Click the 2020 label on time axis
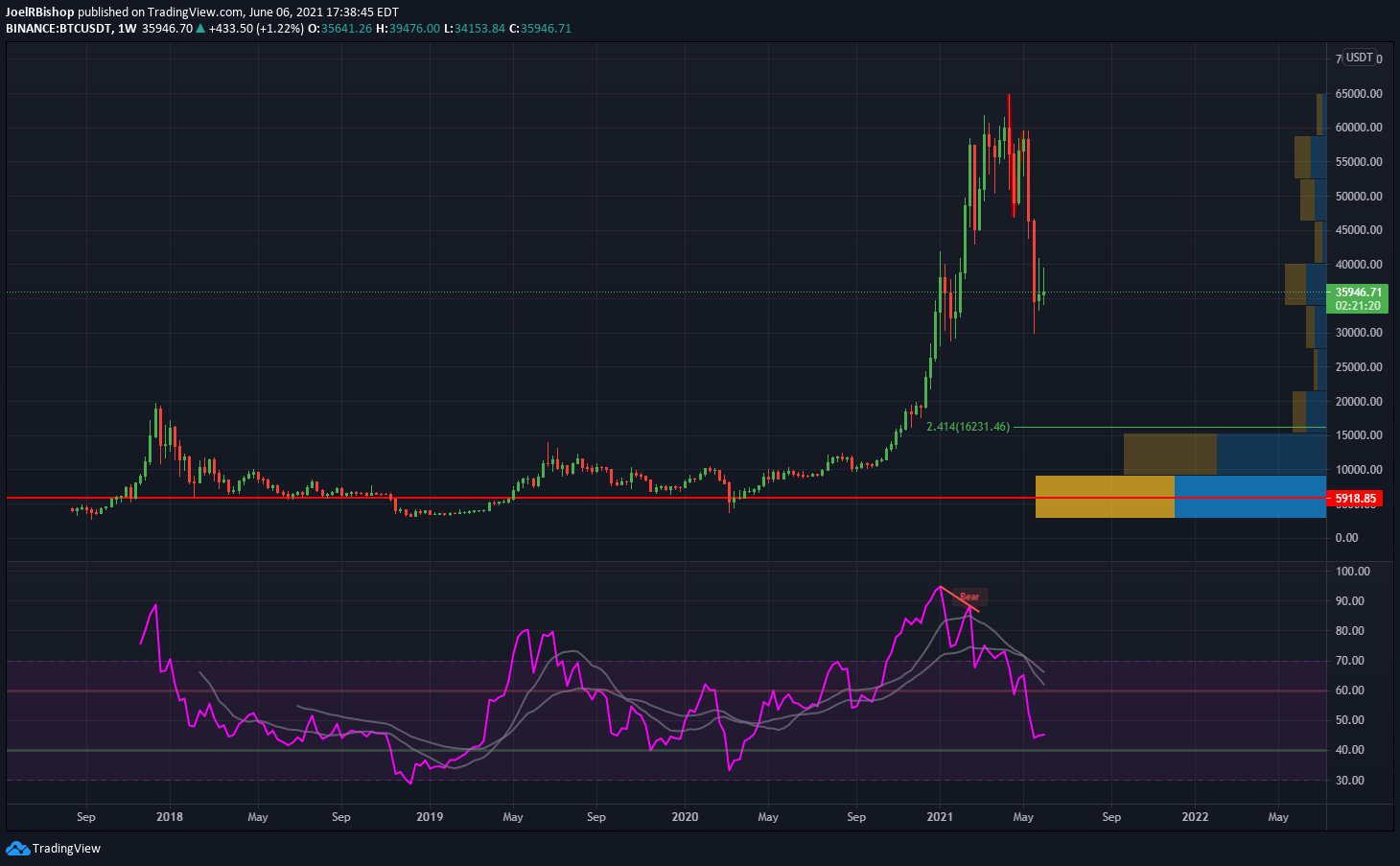 click(x=685, y=817)
